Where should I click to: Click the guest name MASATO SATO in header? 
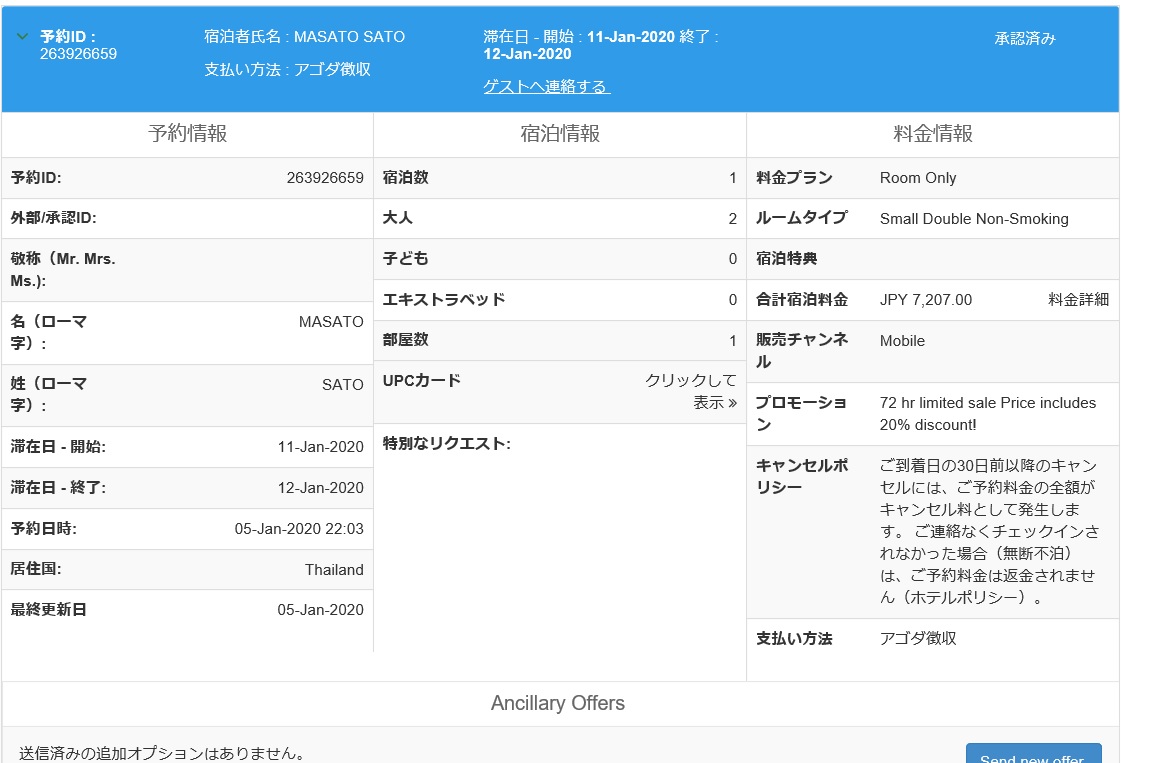(349, 37)
